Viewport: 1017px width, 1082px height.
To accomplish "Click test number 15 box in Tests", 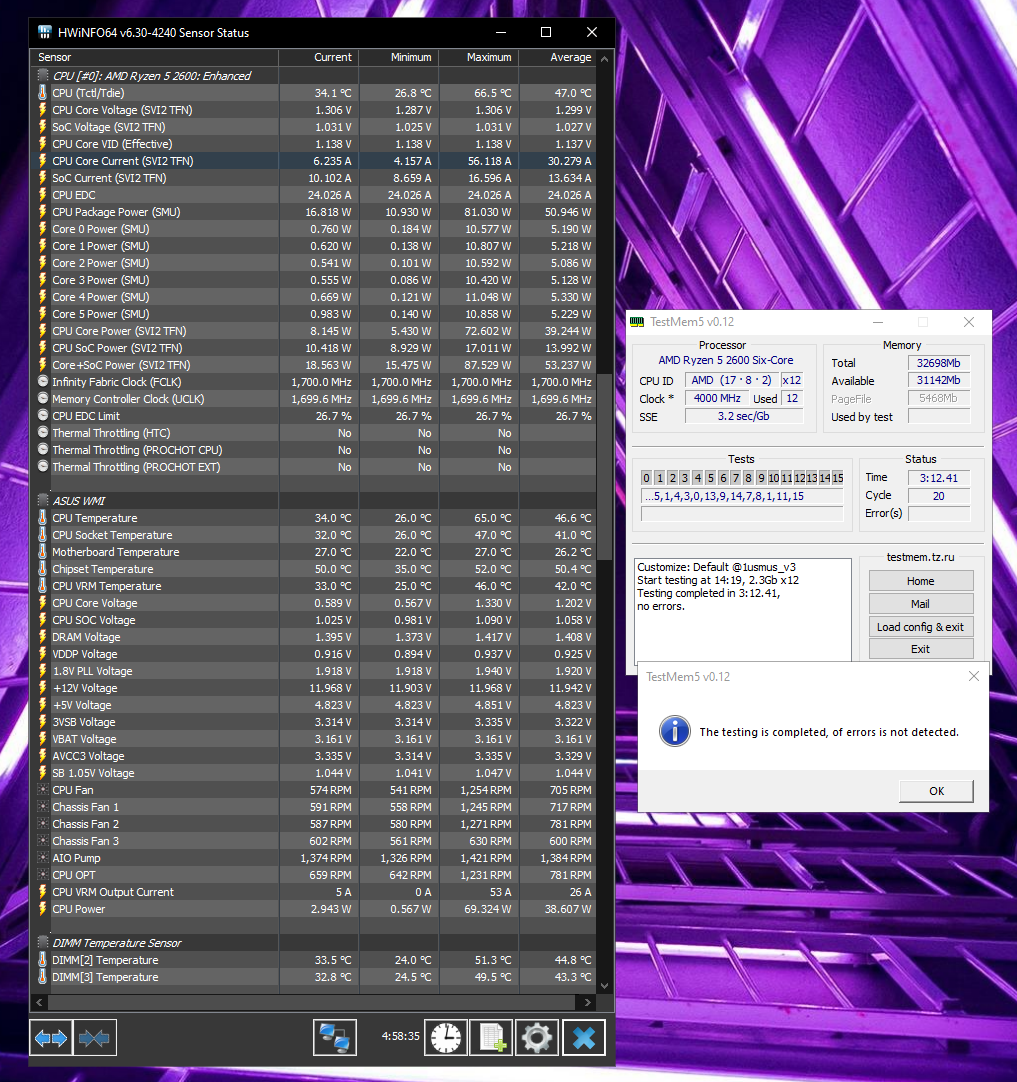I will pos(838,478).
